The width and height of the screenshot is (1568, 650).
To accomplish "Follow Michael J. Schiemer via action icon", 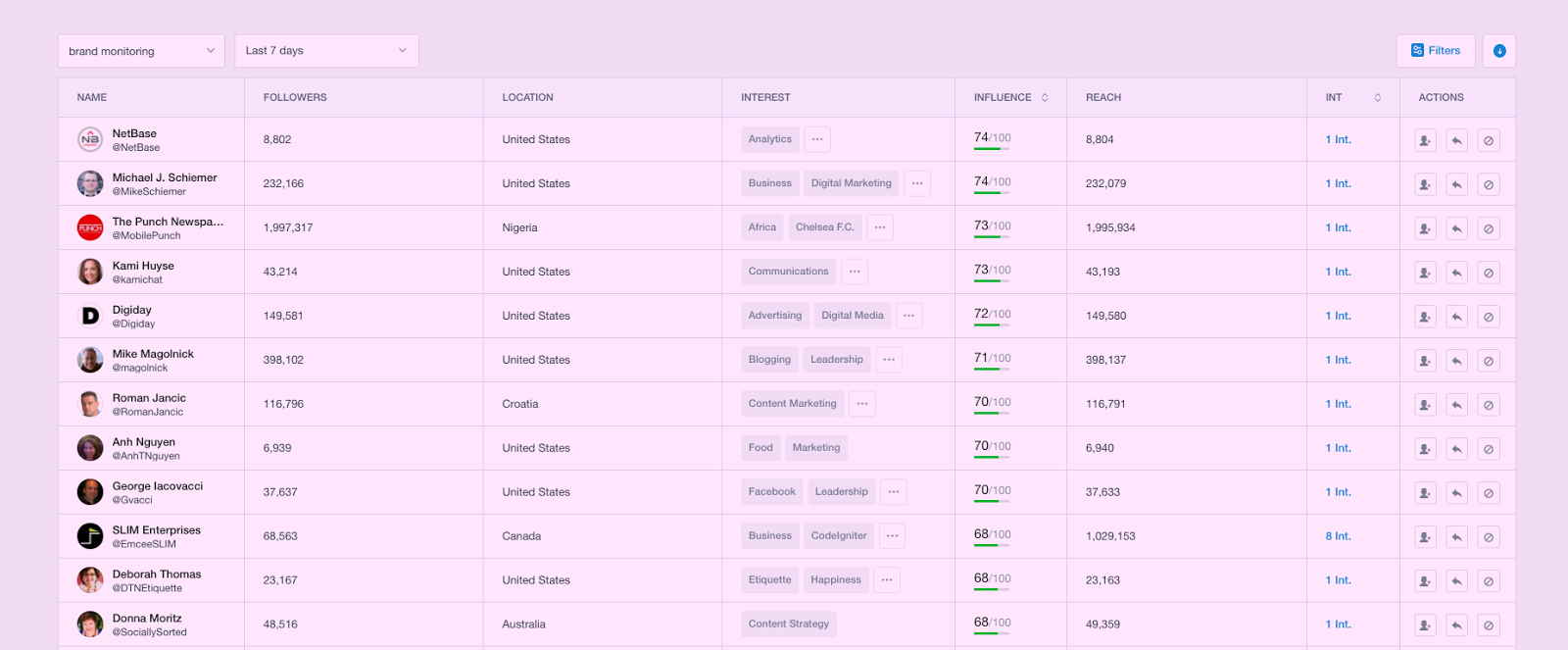I will coord(1425,184).
